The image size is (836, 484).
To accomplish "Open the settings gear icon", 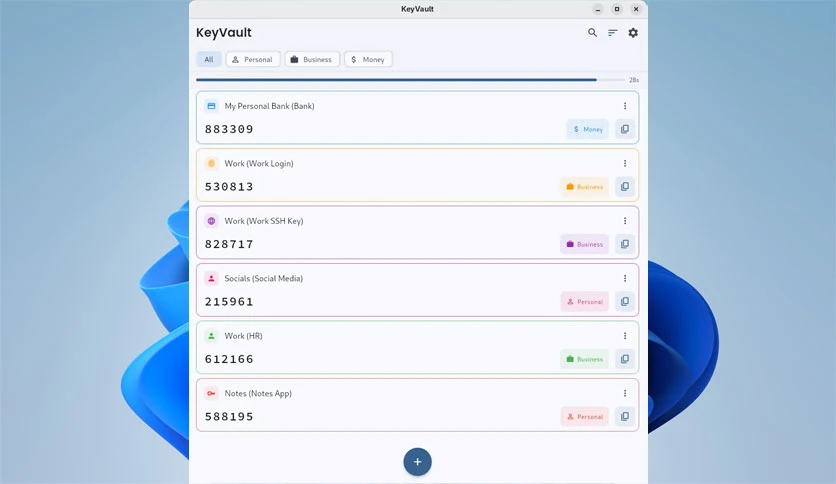I will pyautogui.click(x=633, y=33).
